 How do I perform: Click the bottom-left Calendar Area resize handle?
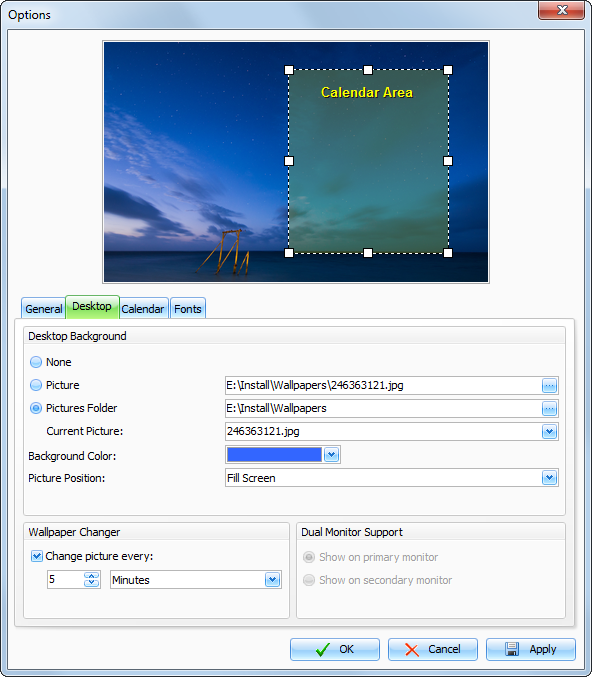[x=289, y=253]
